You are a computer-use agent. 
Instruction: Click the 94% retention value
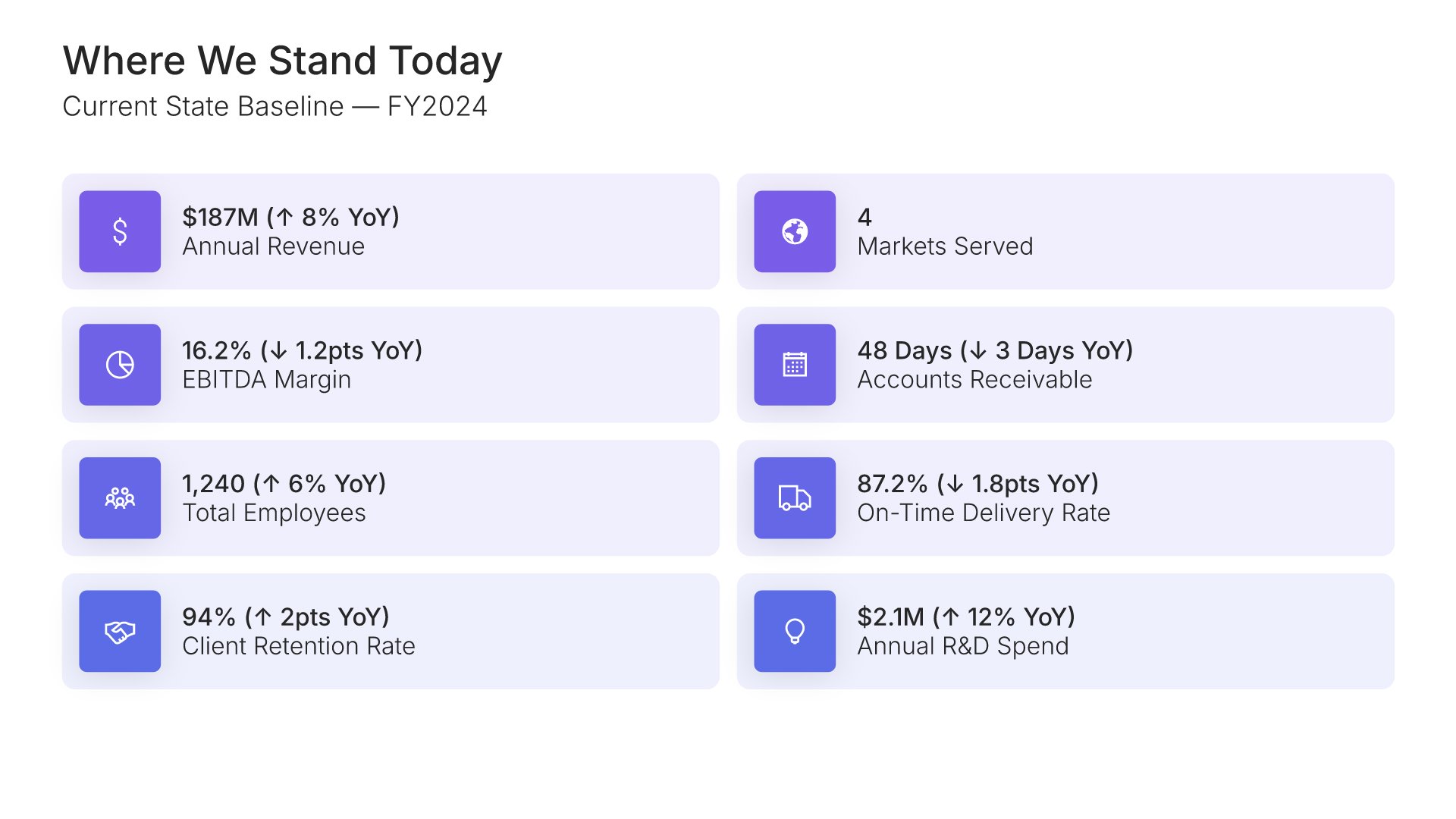285,617
